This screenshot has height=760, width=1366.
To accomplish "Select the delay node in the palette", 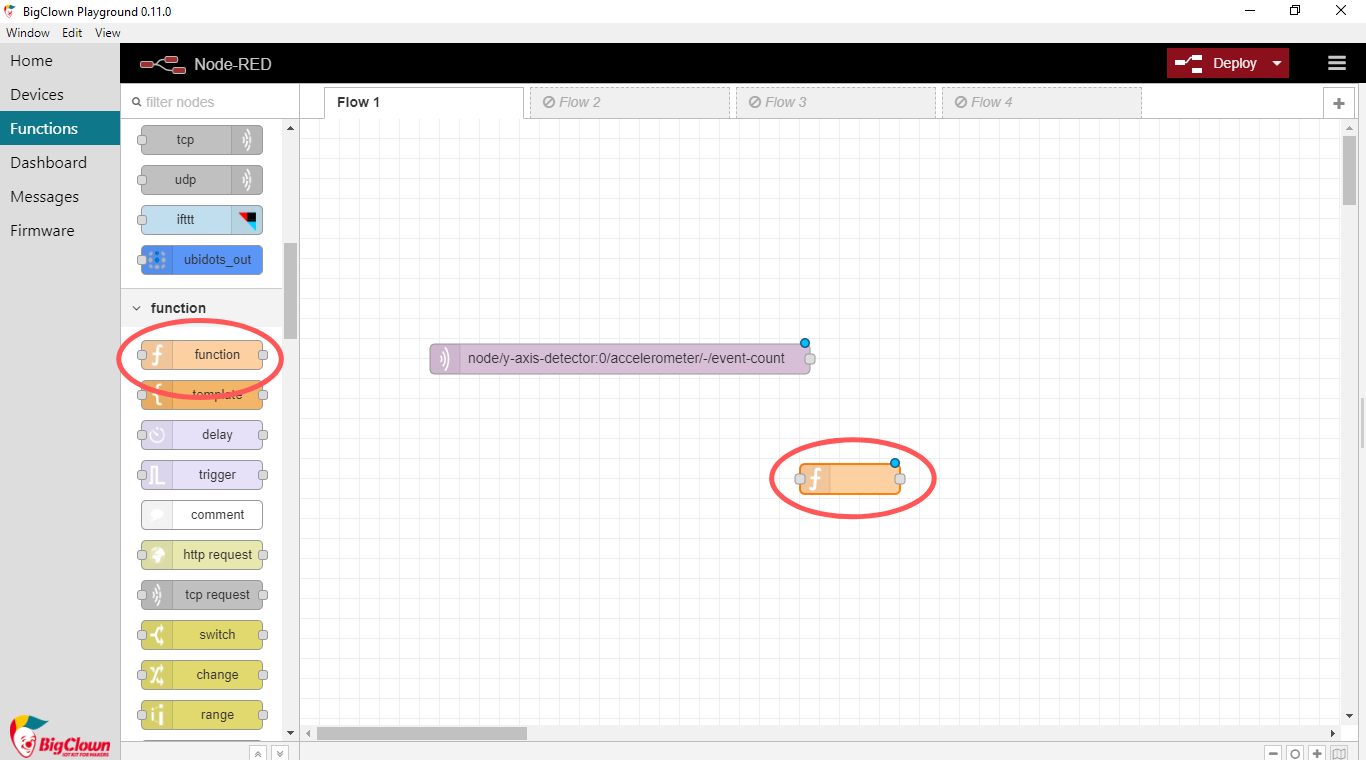I will (202, 435).
